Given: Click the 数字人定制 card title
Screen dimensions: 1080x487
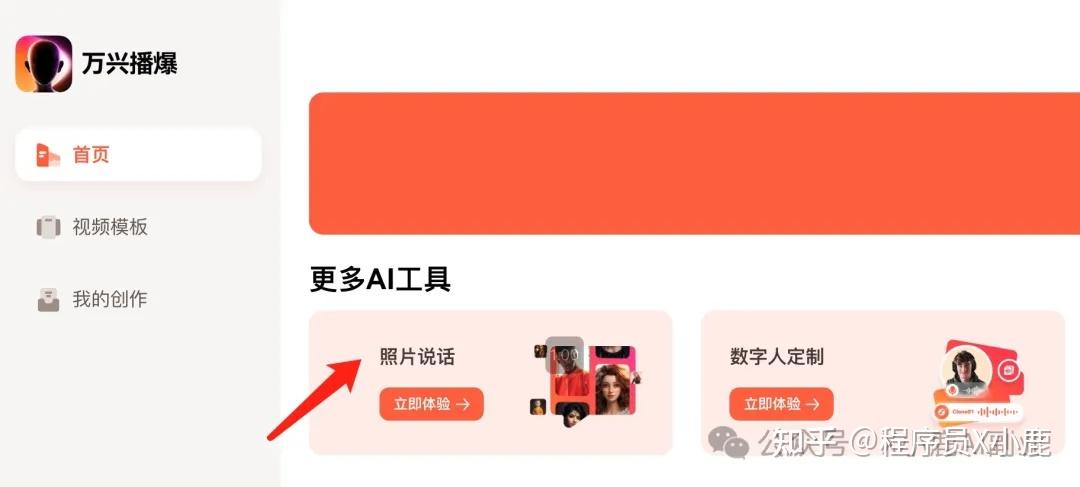Looking at the screenshot, I should [777, 357].
